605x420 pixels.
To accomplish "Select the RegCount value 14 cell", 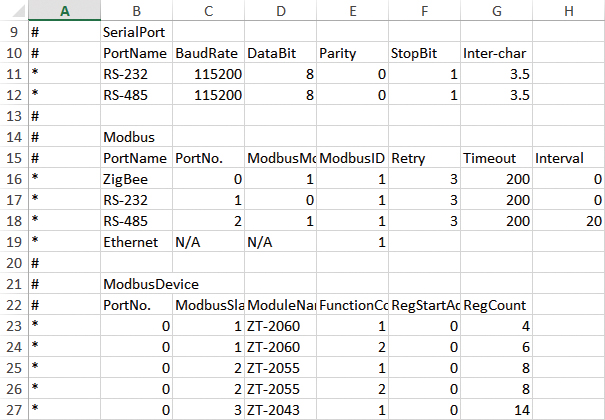I will pos(496,410).
